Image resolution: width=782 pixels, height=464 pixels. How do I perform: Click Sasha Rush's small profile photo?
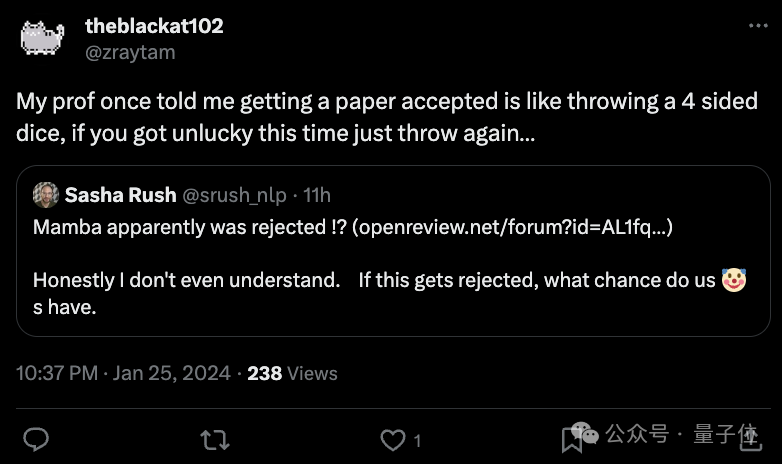coord(45,194)
